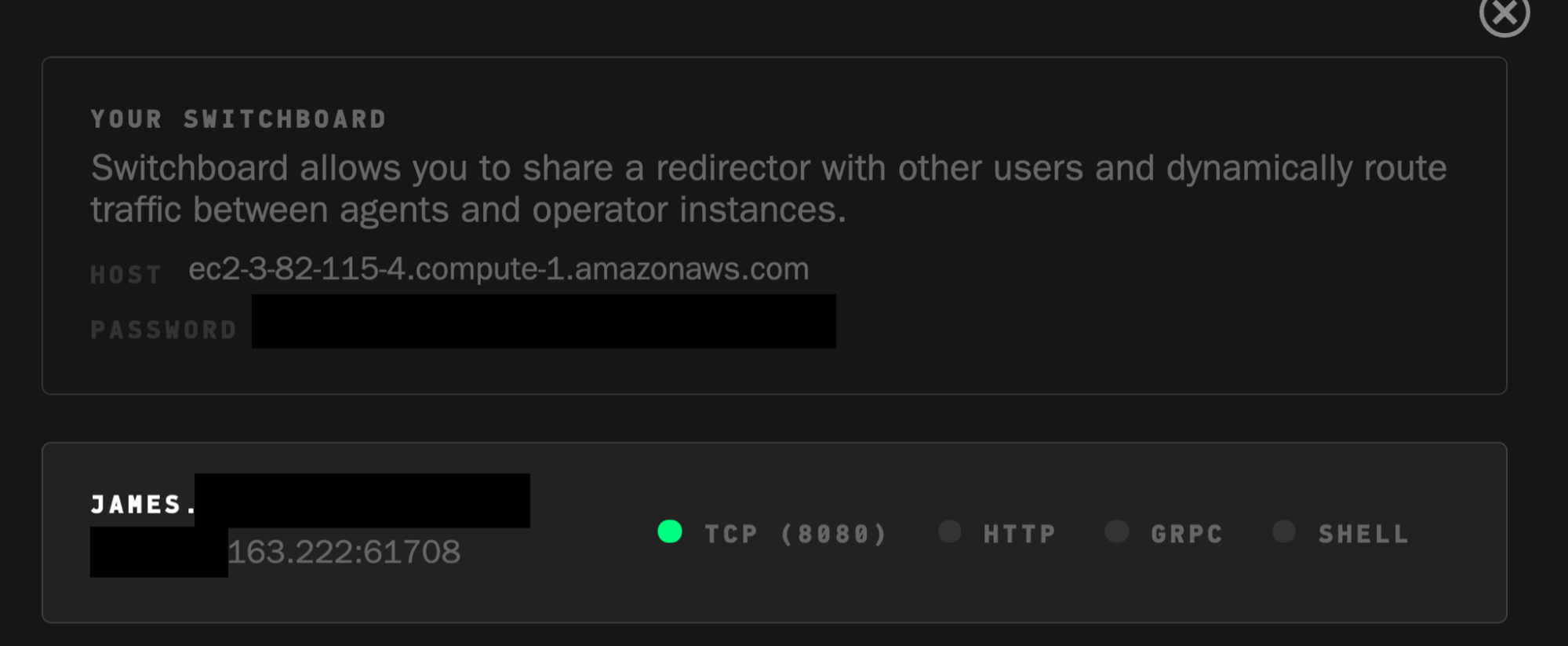Click the ec2 amazonaws host address
Viewport: 1568px width, 646px height.
click(499, 269)
